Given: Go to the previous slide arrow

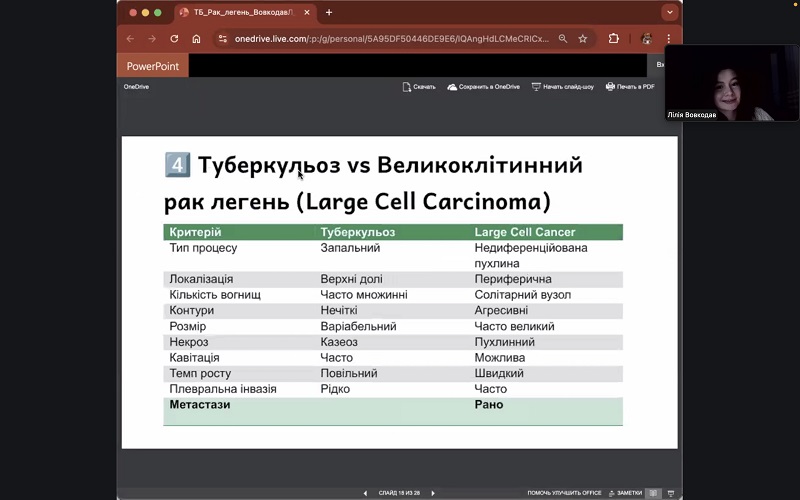Looking at the screenshot, I should 365,493.
